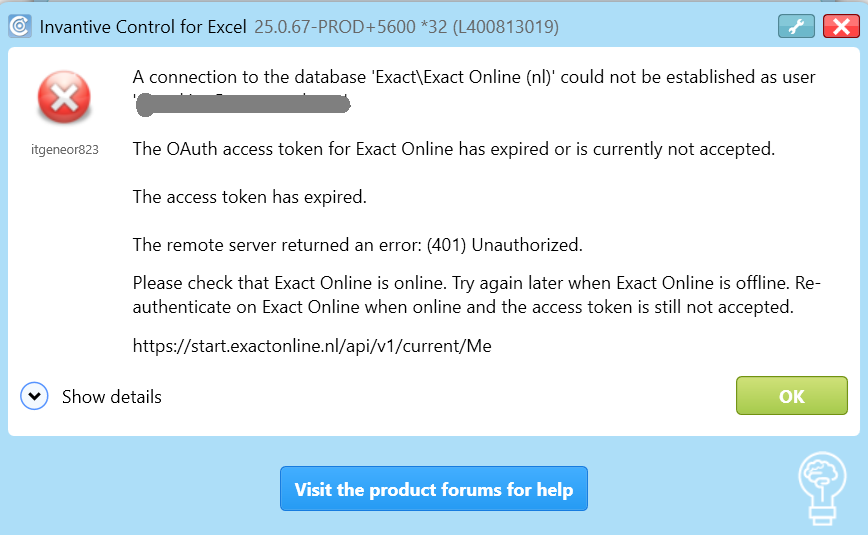Click the 'connection to the database' message line

474,77
